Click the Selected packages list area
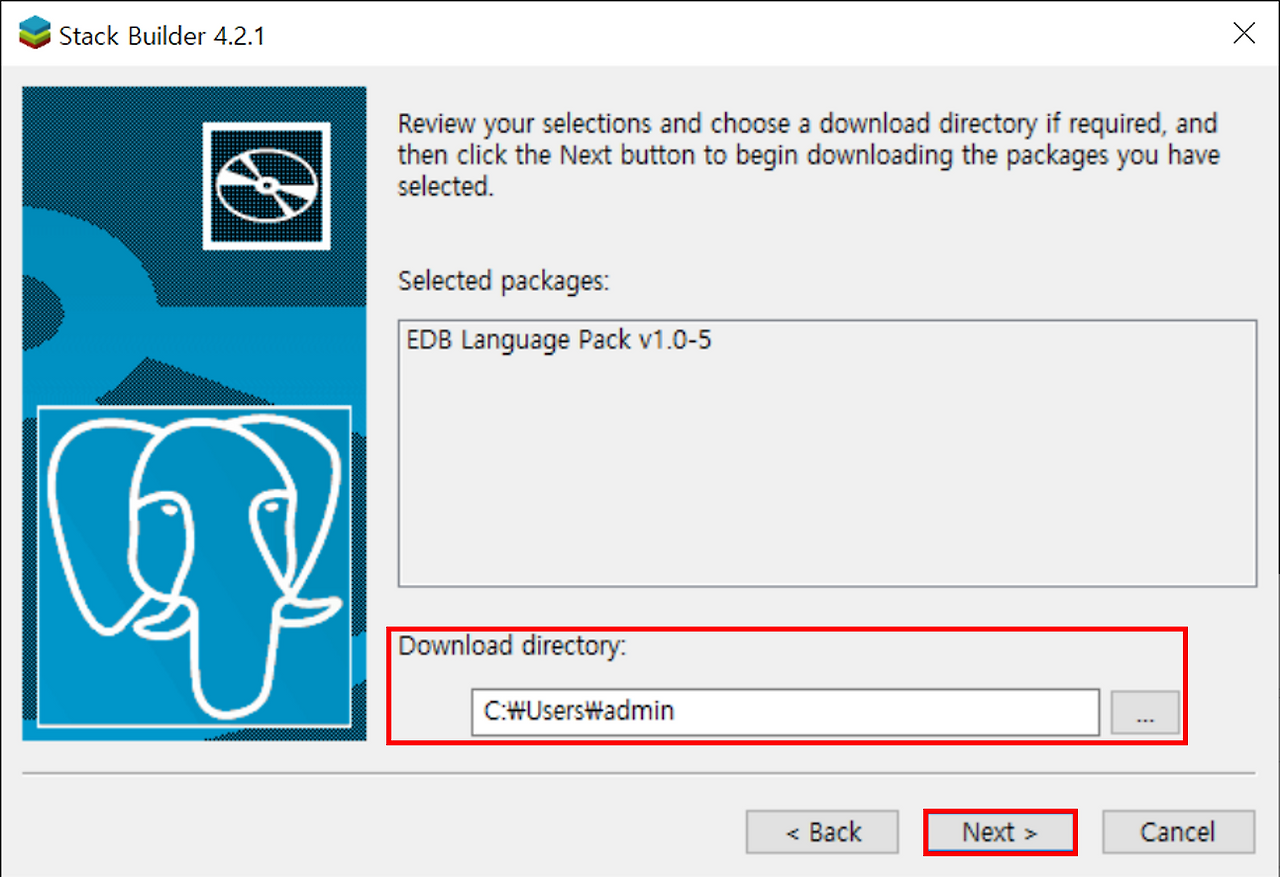This screenshot has height=877, width=1280. click(826, 450)
